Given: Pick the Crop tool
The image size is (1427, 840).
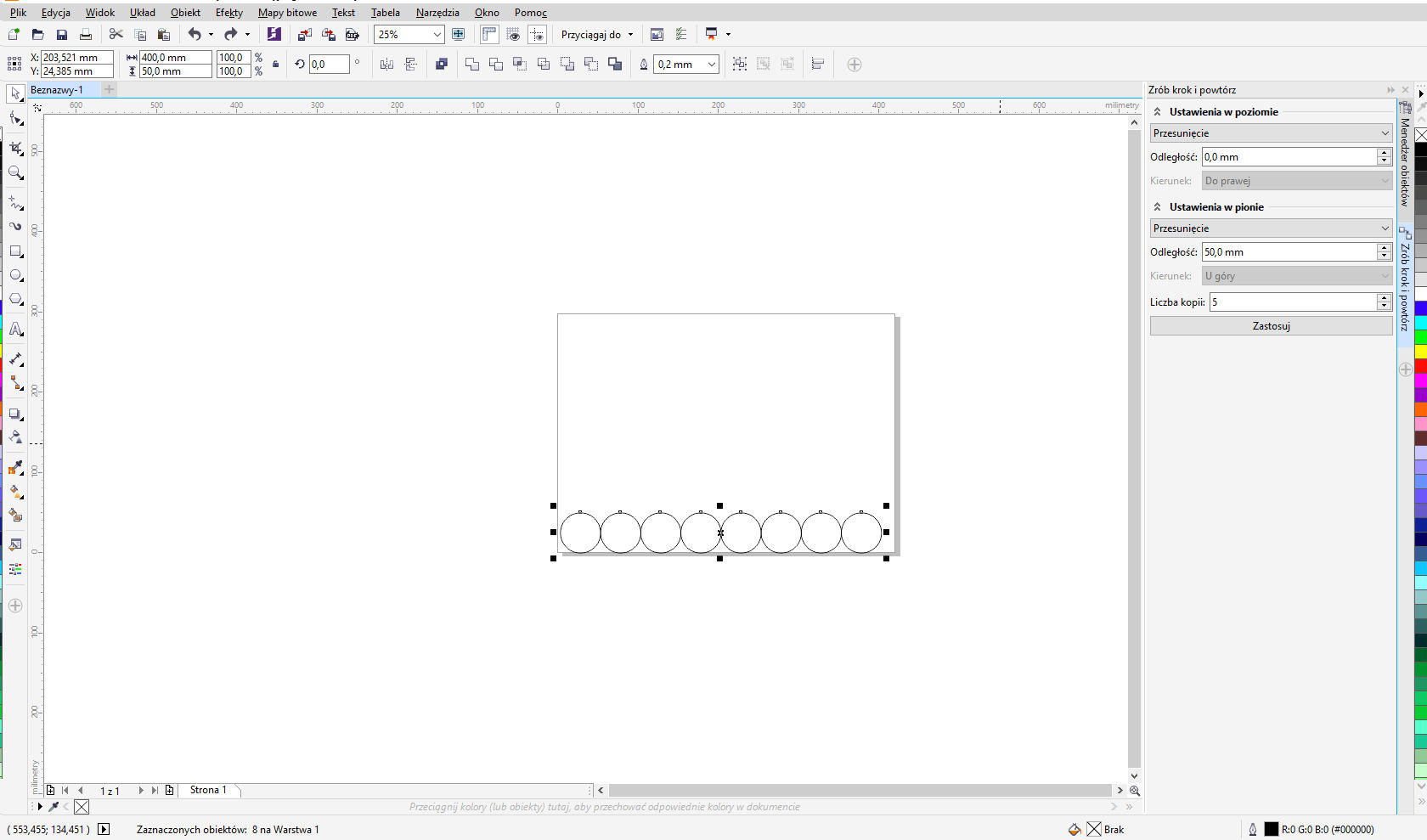Looking at the screenshot, I should pos(15,149).
